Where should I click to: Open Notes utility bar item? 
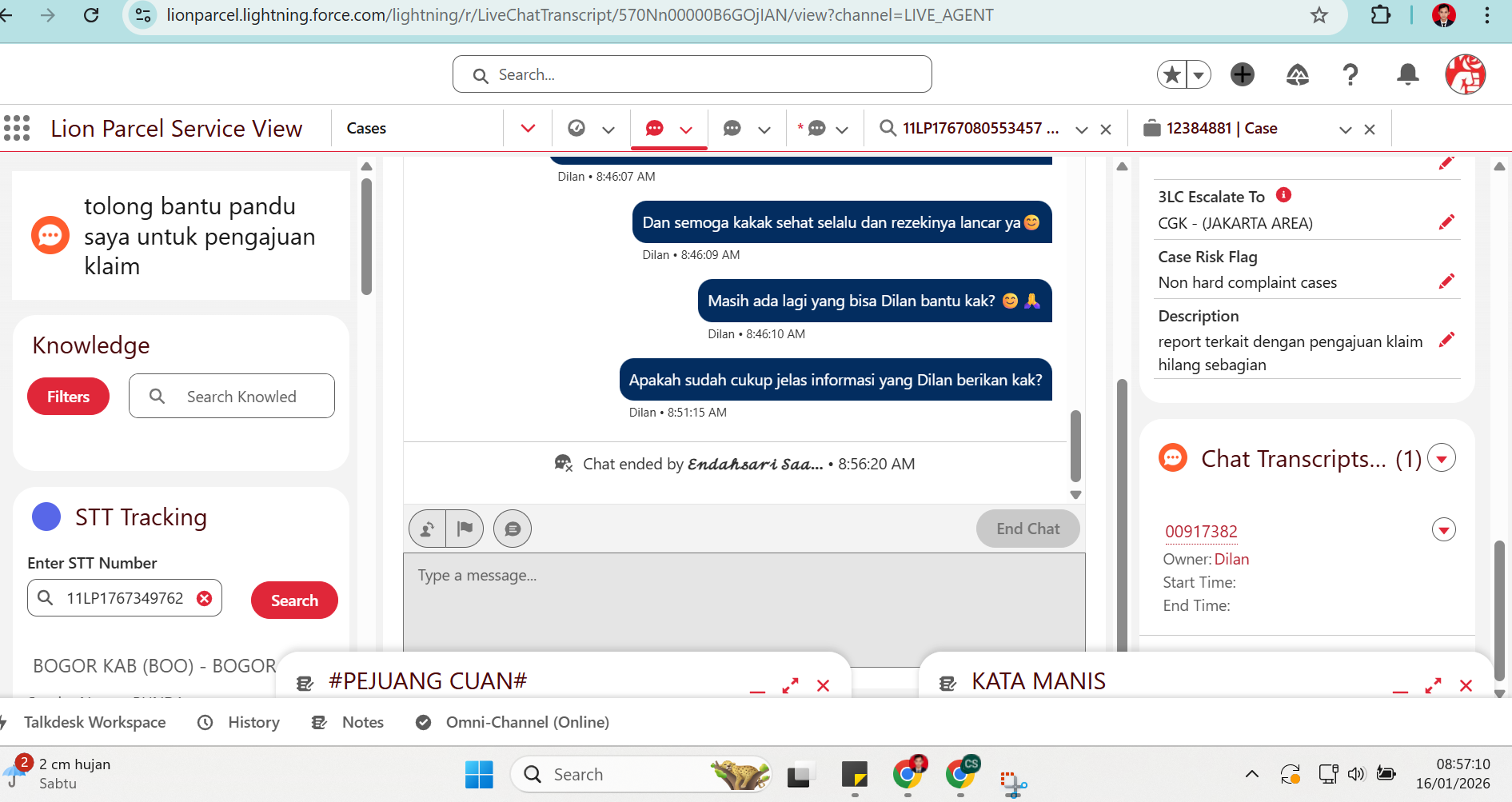click(348, 722)
